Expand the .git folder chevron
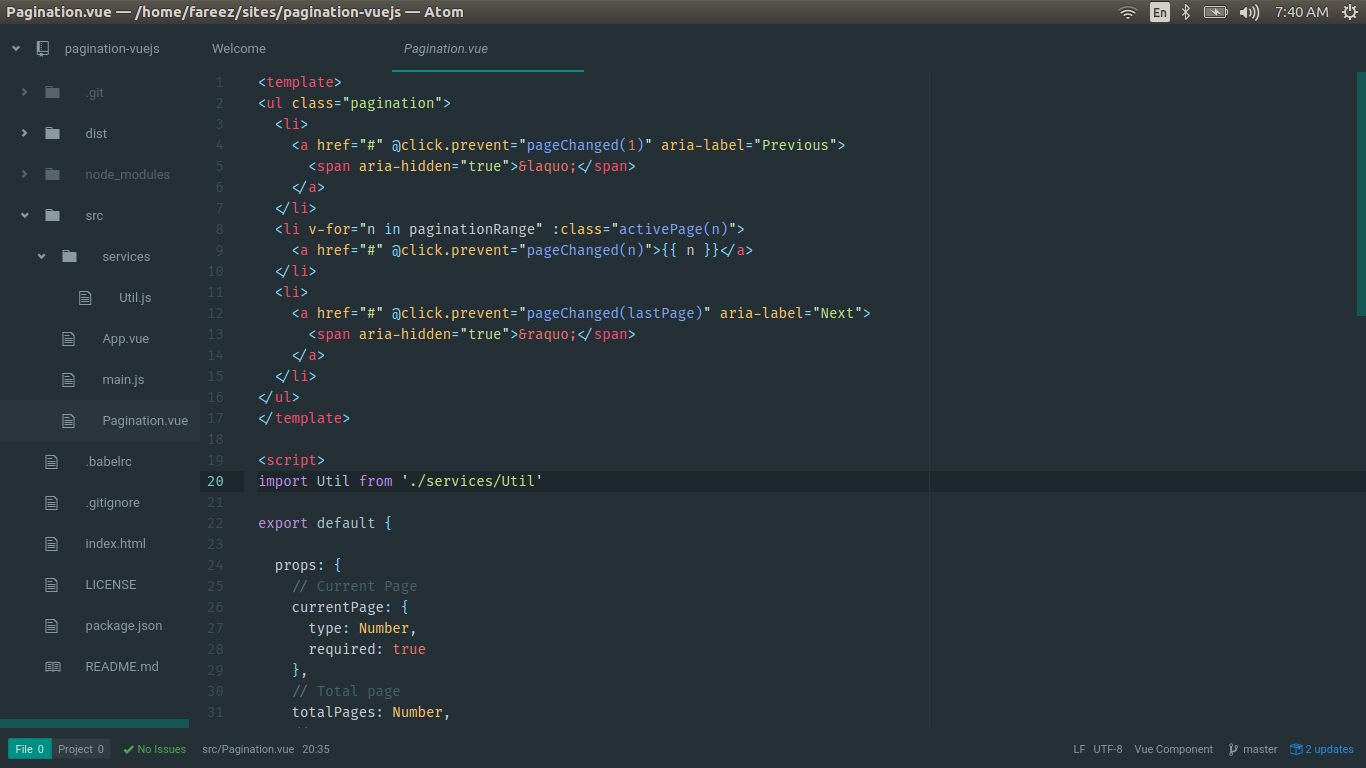 (x=24, y=92)
